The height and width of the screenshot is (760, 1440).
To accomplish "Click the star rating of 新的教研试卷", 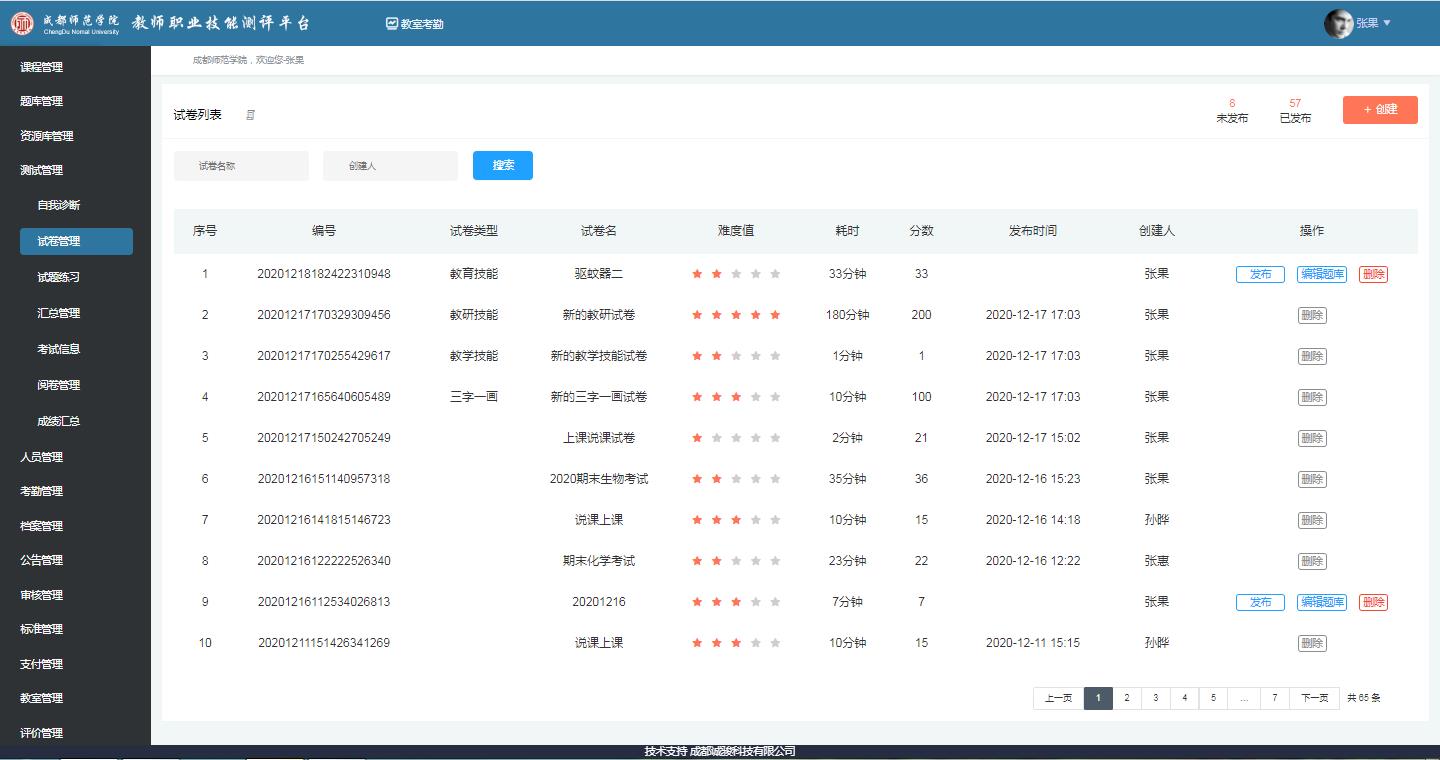I will coord(736,315).
